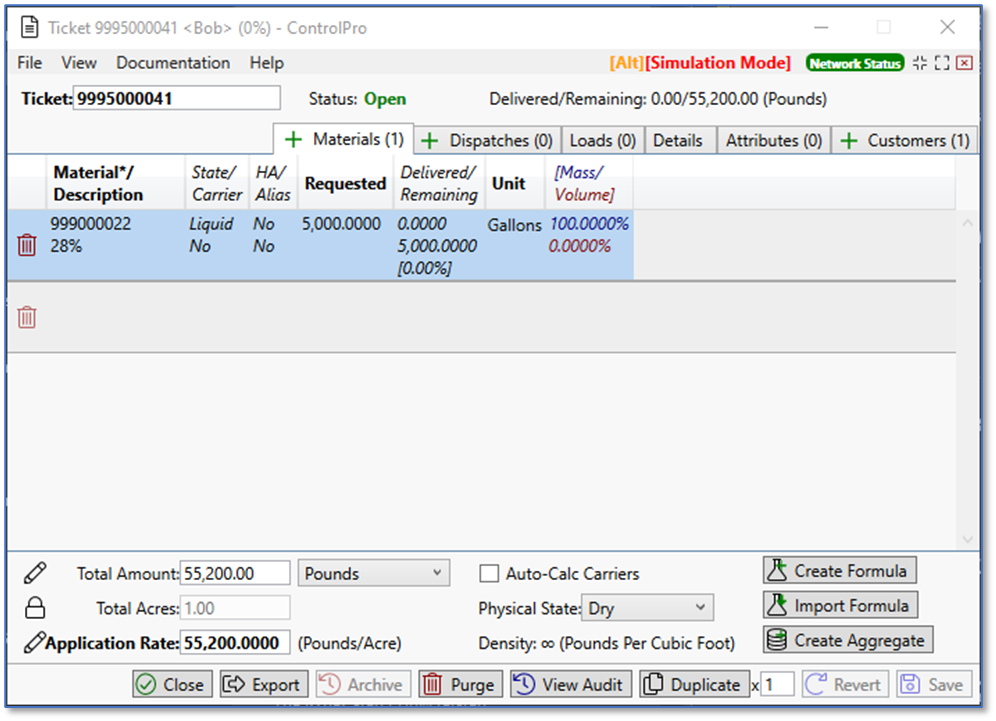996x721 pixels.
Task: Click the Ticket number input field
Action: [x=177, y=98]
